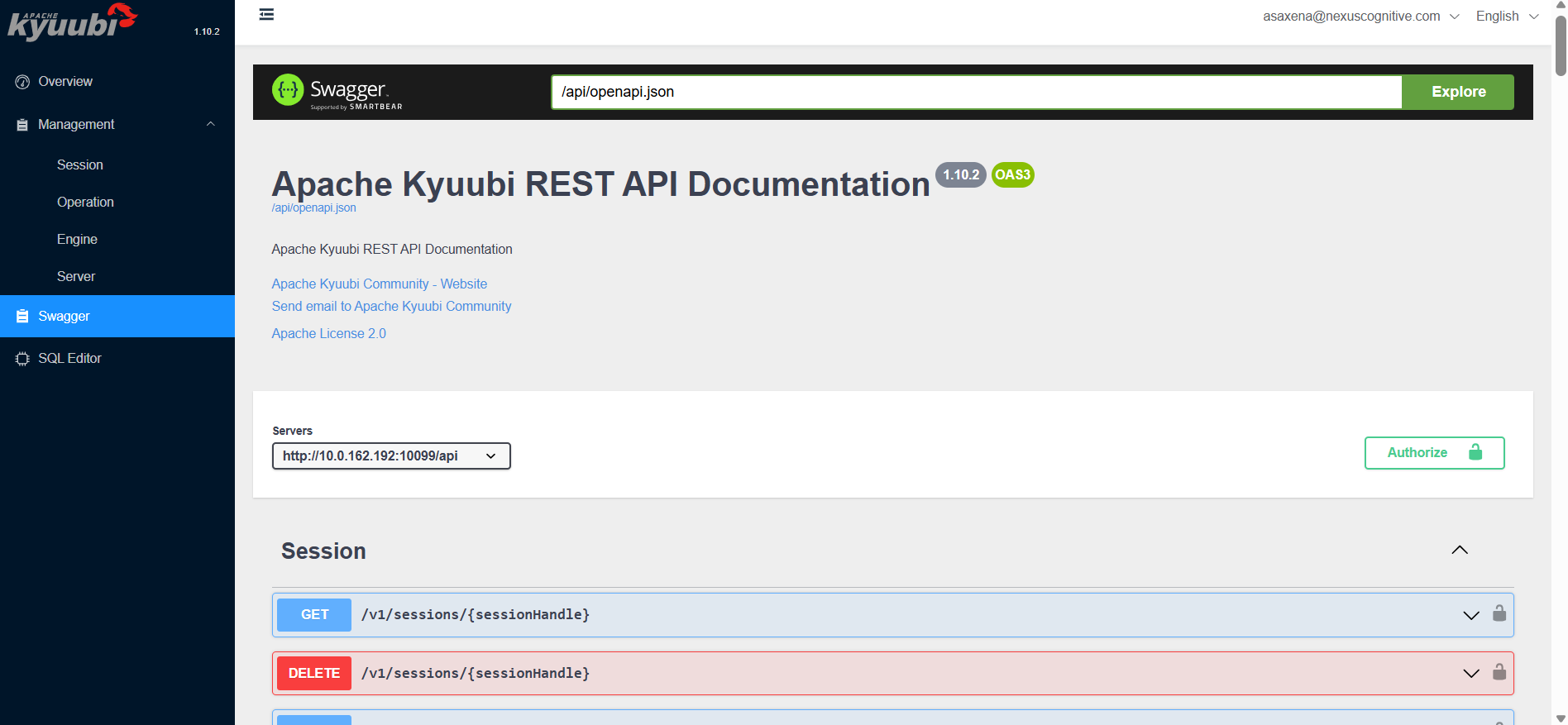Open the SQL Editor menu item
Viewport: 1568px width, 725px height.
coord(117,359)
